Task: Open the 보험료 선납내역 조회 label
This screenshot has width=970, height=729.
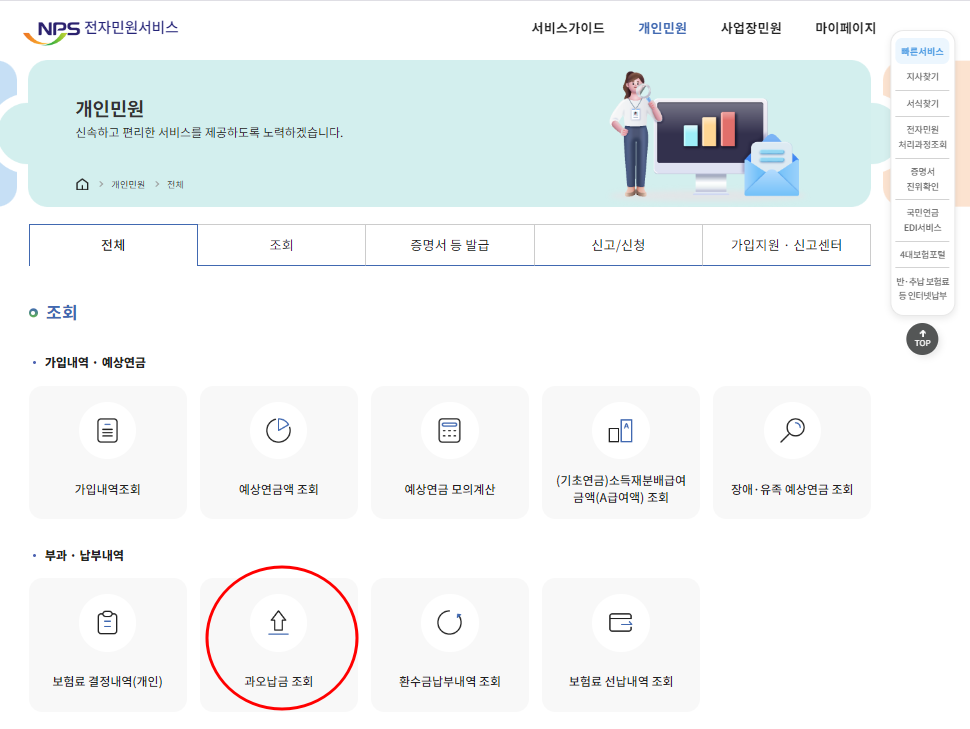Action: [x=620, y=681]
